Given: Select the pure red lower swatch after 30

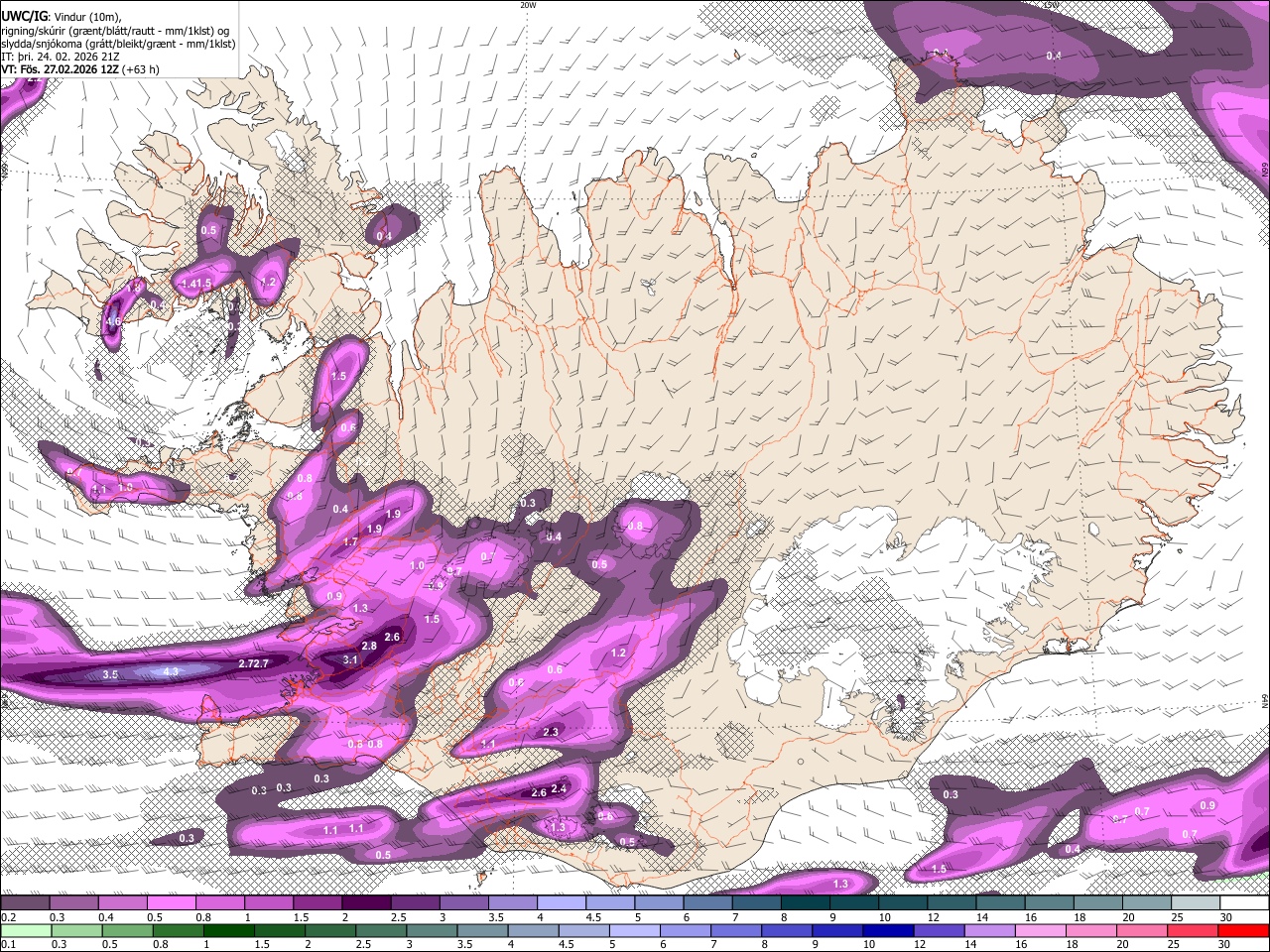Looking at the screenshot, I should pyautogui.click(x=1244, y=930).
